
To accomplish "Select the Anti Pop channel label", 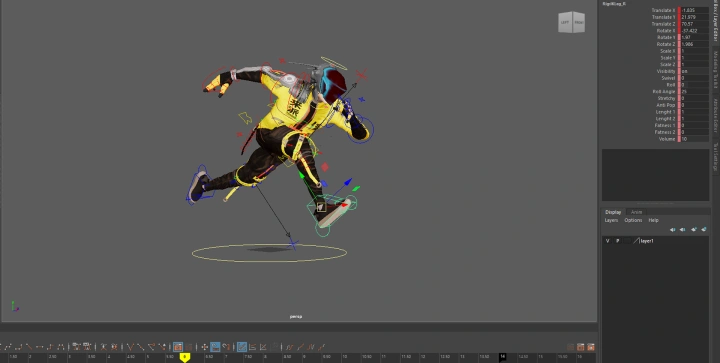I will [x=666, y=105].
